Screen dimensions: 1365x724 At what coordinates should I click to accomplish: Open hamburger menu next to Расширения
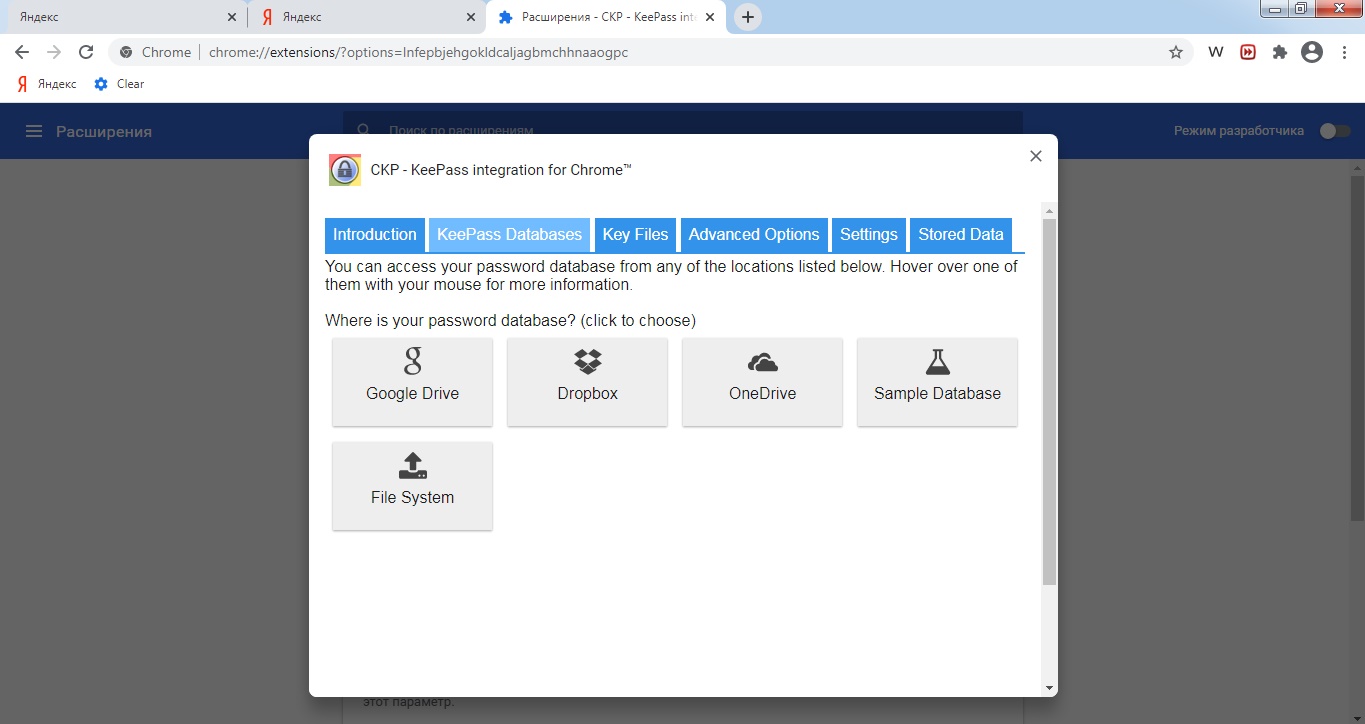coord(34,131)
